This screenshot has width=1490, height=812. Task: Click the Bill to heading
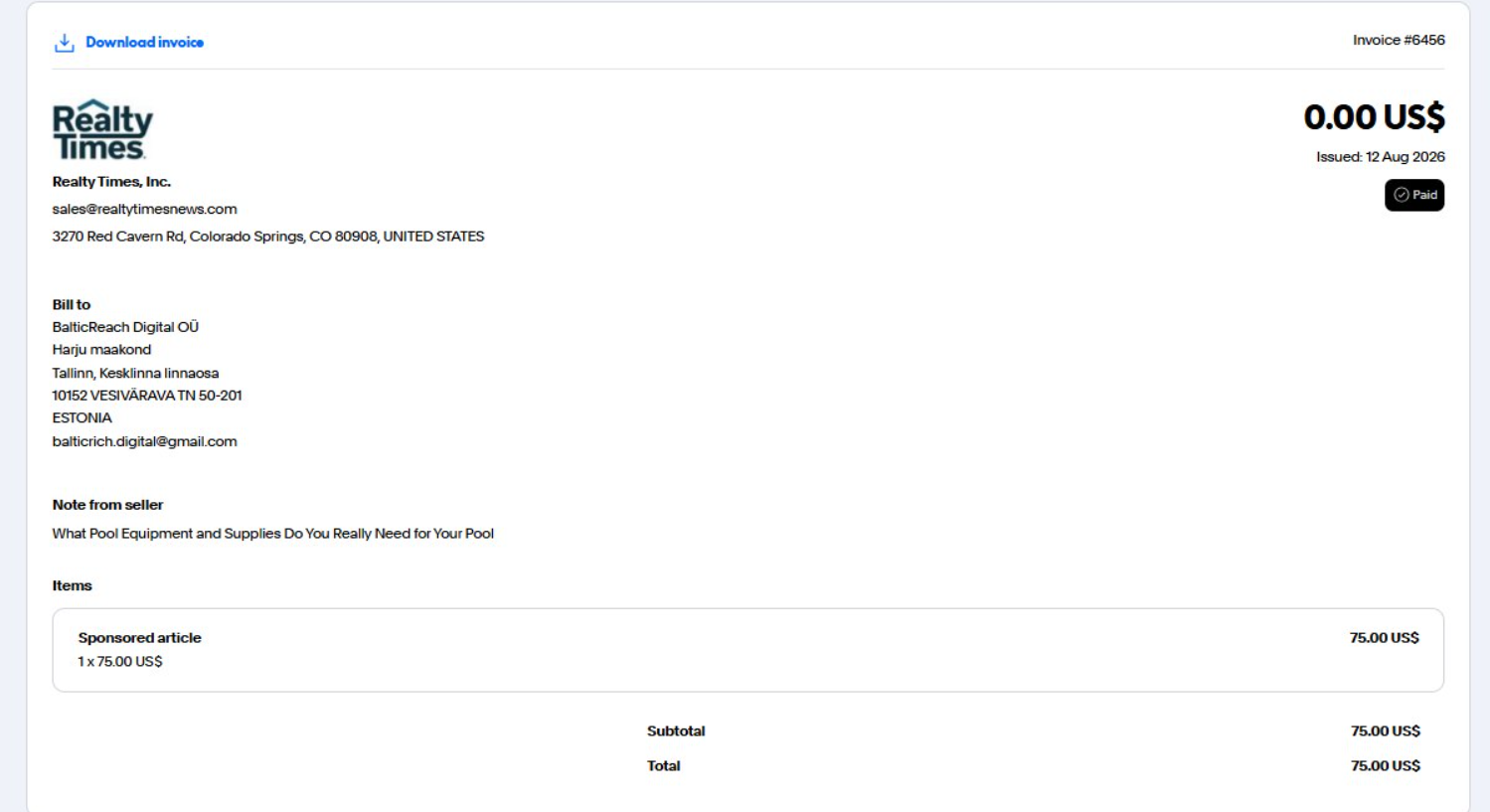[72, 305]
